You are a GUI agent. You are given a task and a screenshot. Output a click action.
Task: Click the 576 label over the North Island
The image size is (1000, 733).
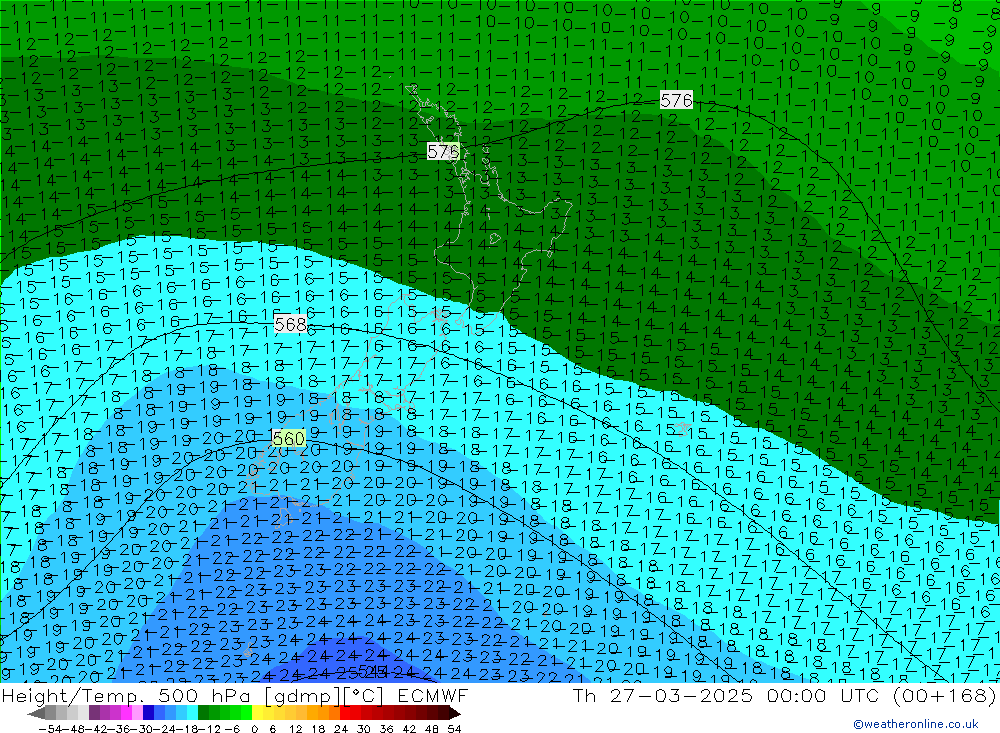[x=443, y=151]
